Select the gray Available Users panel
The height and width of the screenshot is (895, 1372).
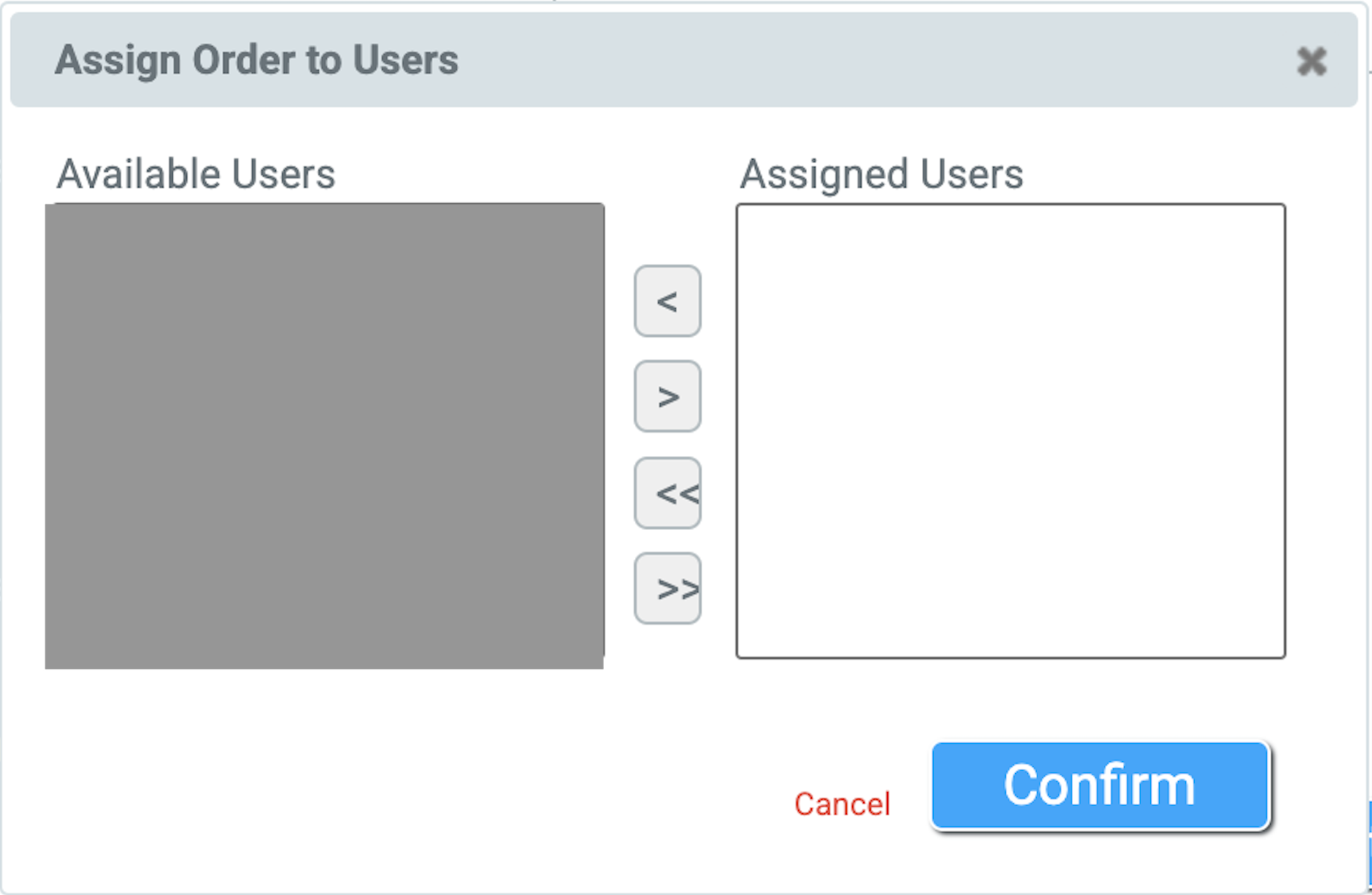(324, 436)
